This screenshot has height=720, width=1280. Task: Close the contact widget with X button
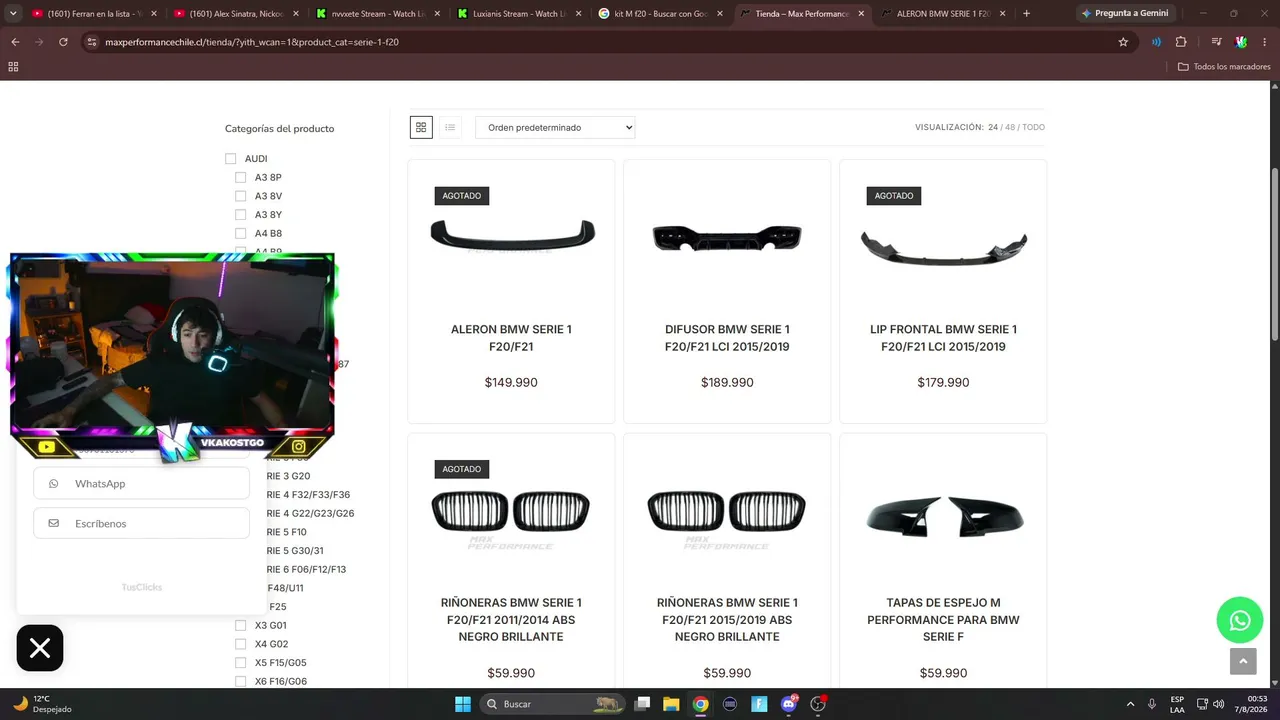tap(40, 648)
